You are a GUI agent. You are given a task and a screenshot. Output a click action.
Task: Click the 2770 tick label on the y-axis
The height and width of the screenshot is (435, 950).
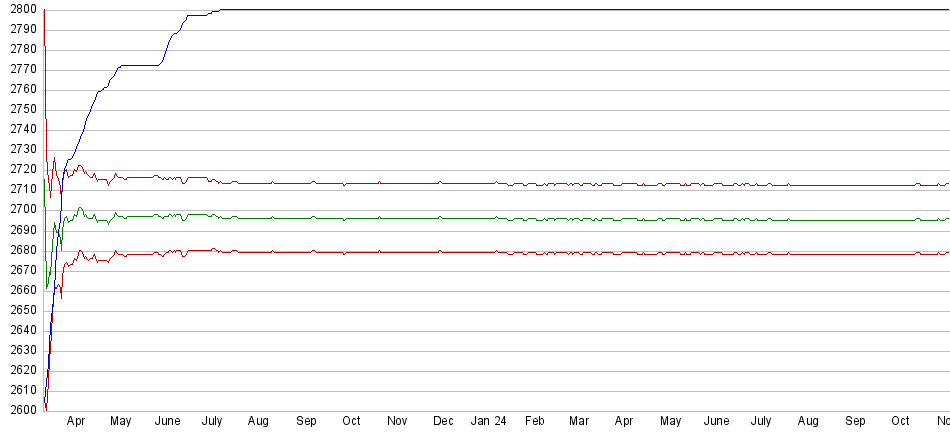point(20,70)
